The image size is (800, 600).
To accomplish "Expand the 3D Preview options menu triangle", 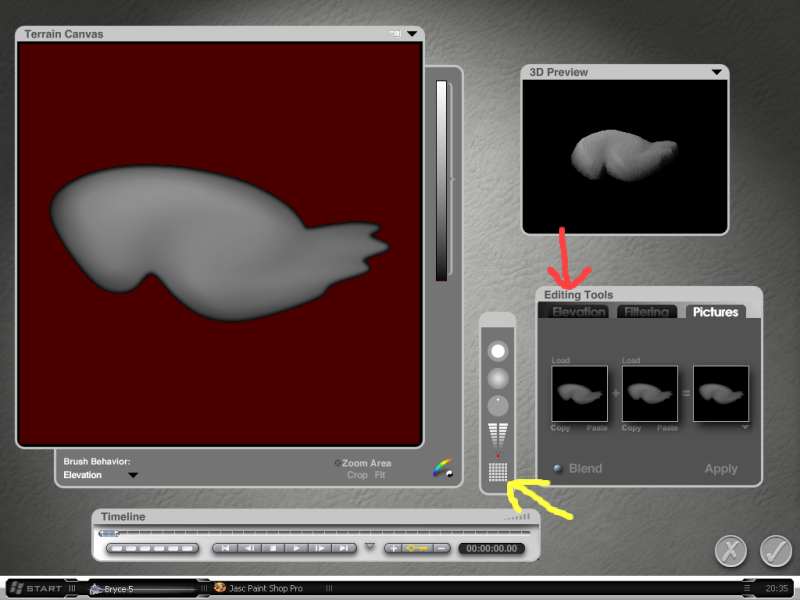I will click(716, 72).
